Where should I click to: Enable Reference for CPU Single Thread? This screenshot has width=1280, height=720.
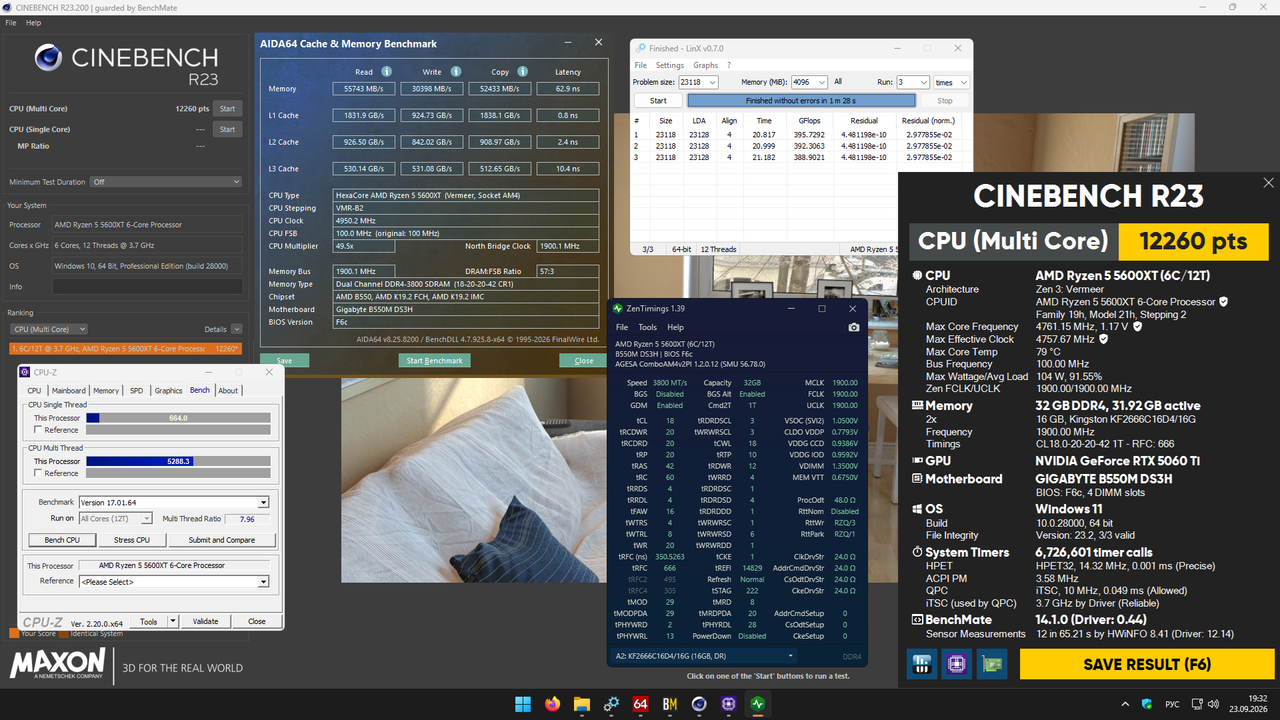point(38,430)
